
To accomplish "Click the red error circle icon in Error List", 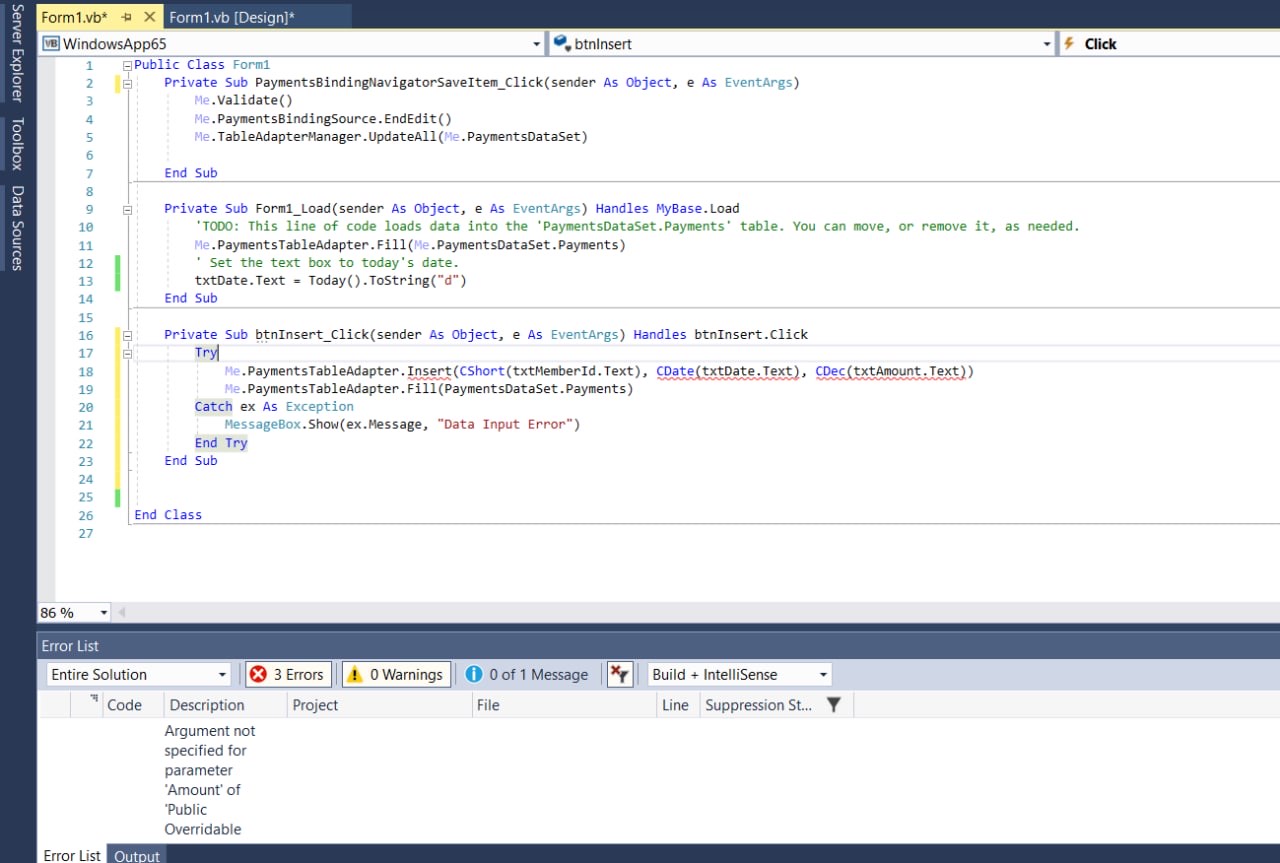I will [x=258, y=674].
